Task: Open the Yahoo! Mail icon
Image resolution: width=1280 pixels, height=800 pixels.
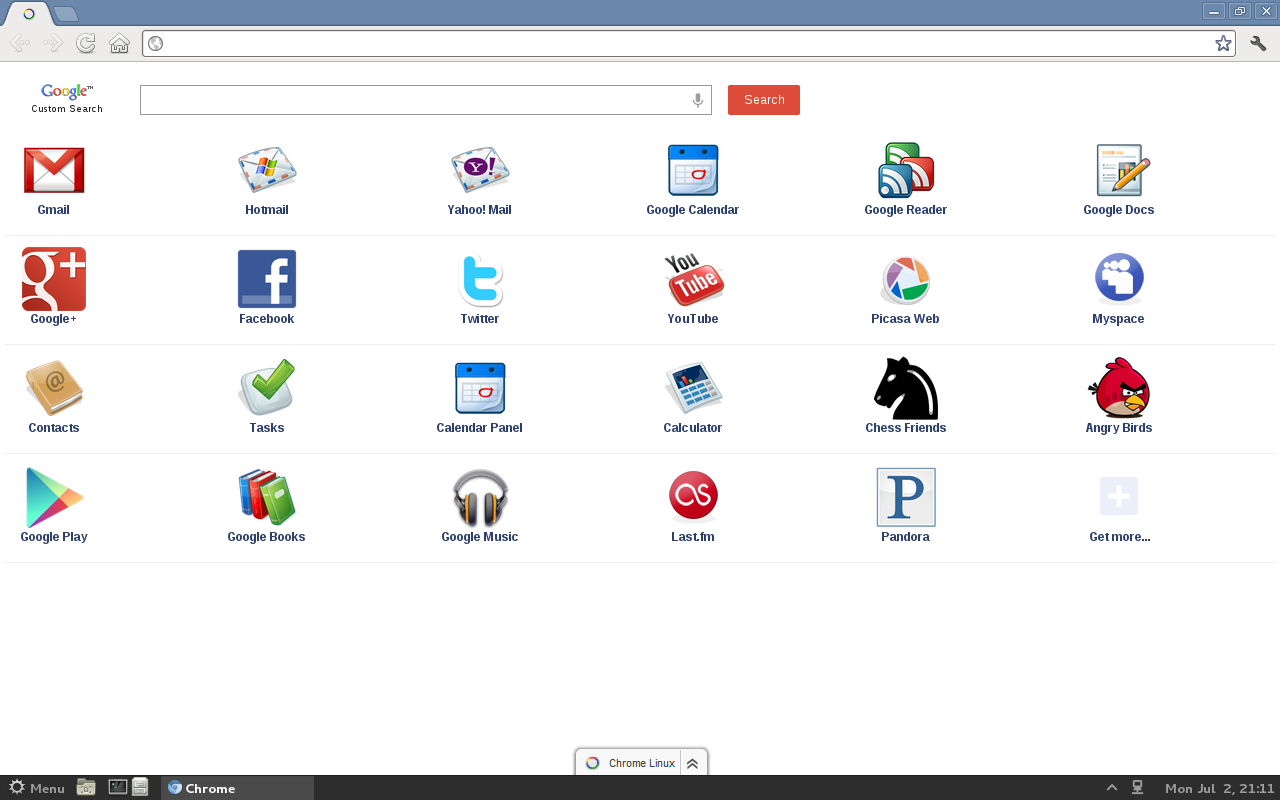Action: pyautogui.click(x=480, y=170)
